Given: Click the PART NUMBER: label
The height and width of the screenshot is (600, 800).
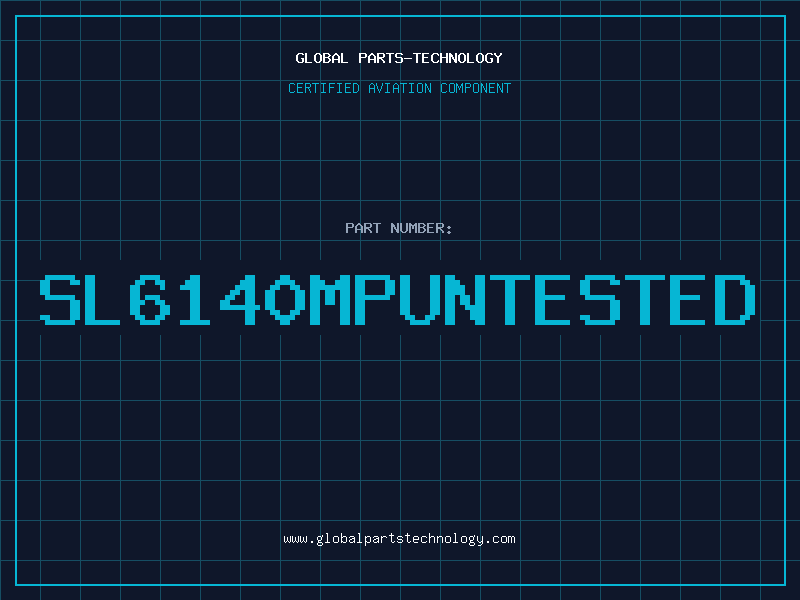Looking at the screenshot, I should click(398, 228).
